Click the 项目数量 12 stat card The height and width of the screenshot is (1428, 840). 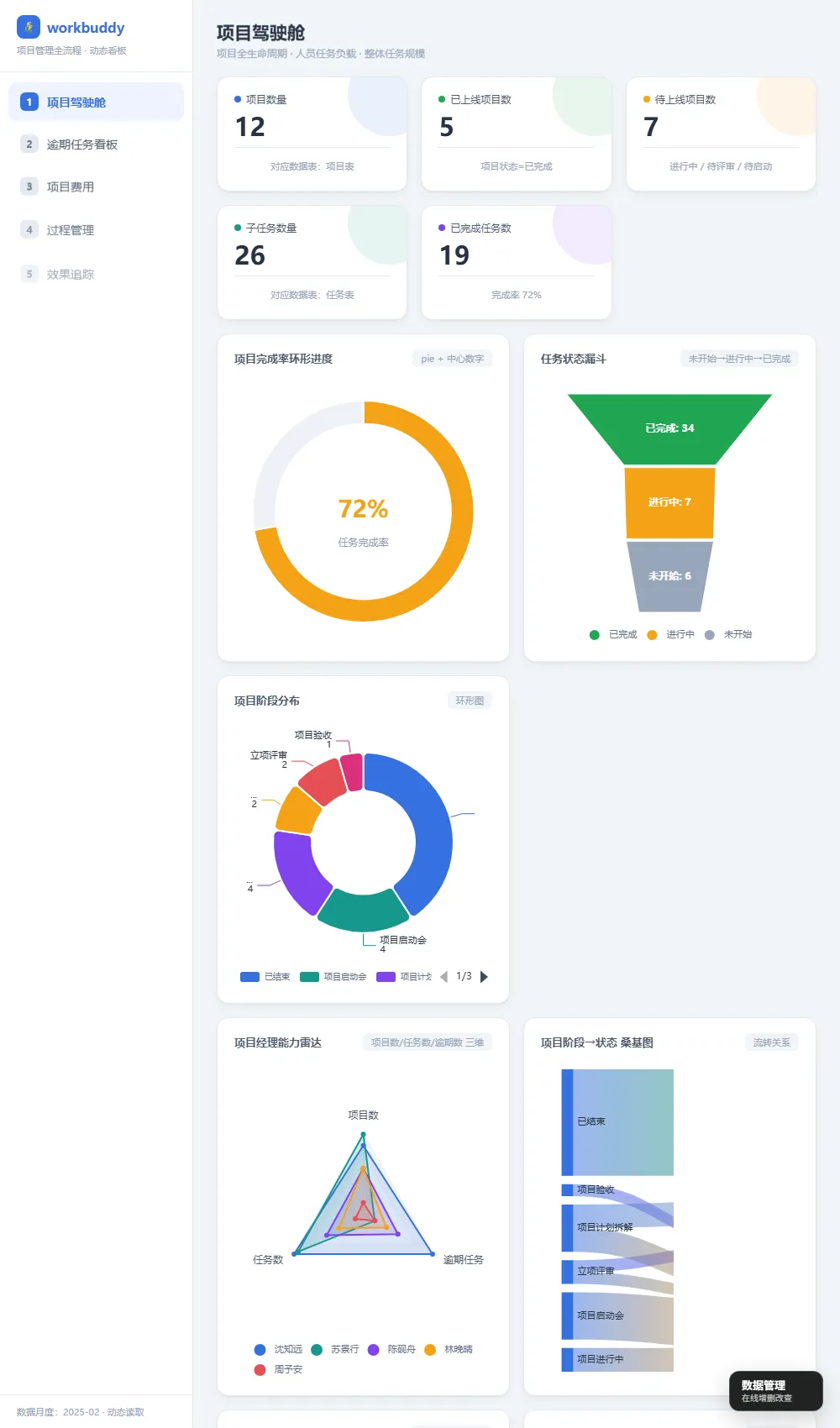(312, 134)
